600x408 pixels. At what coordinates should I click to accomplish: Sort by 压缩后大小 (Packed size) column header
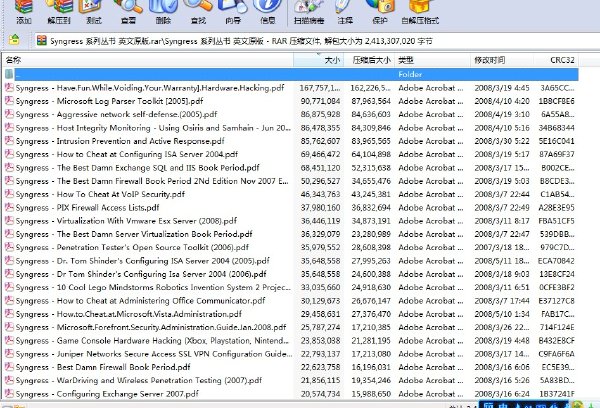point(369,60)
